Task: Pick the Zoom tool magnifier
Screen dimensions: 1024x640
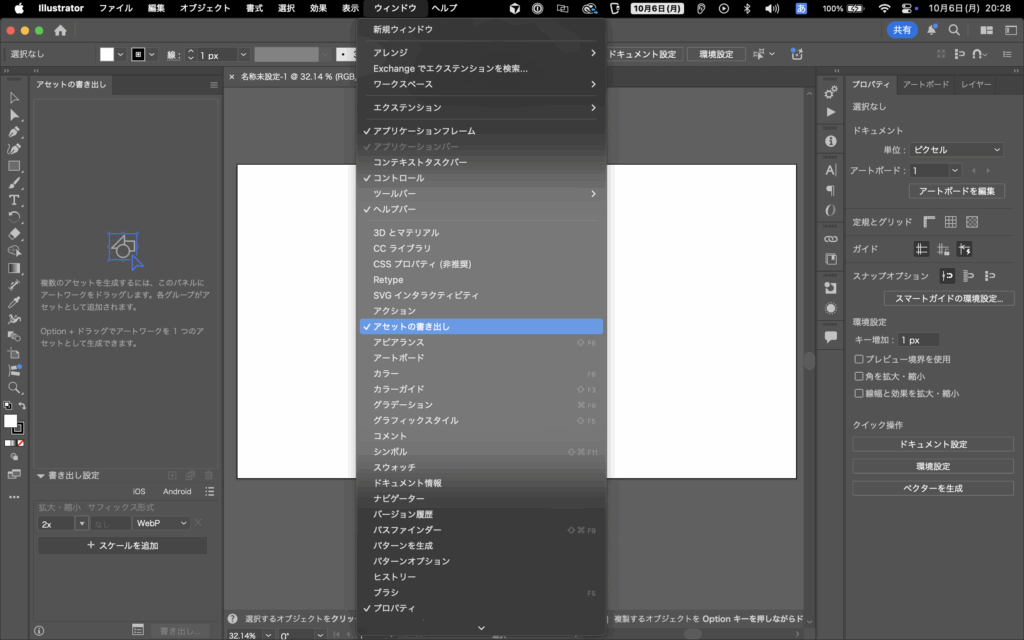Action: click(x=14, y=387)
